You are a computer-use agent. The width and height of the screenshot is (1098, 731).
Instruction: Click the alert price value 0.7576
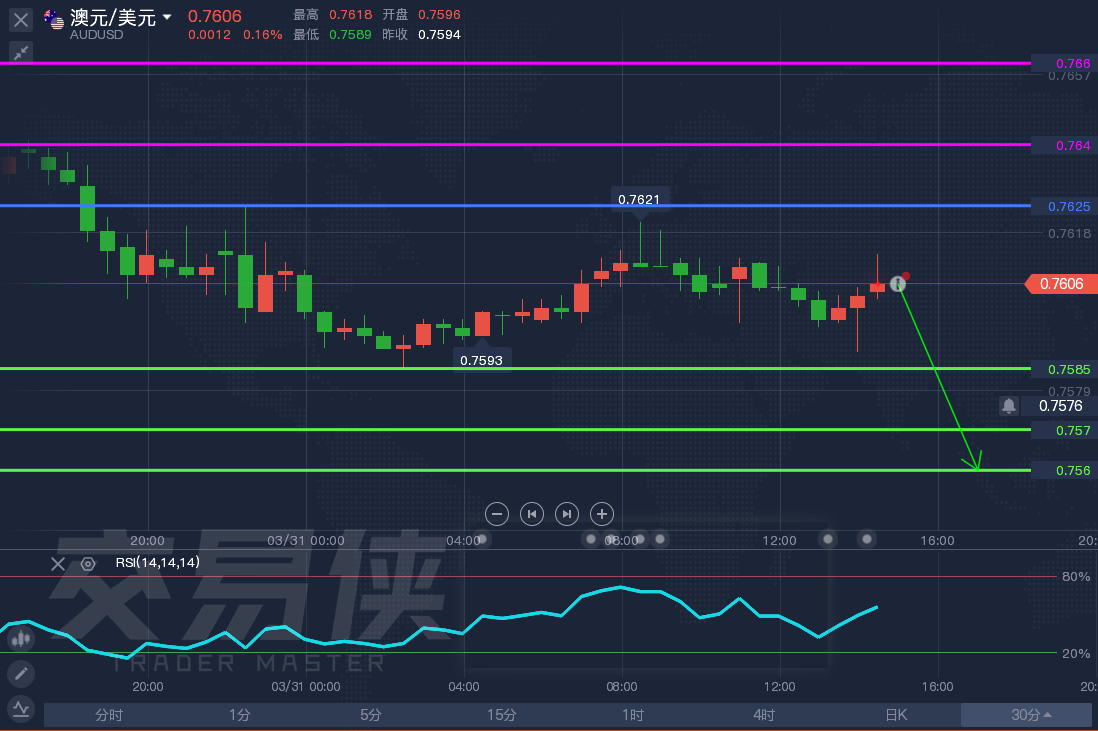pyautogui.click(x=1059, y=405)
